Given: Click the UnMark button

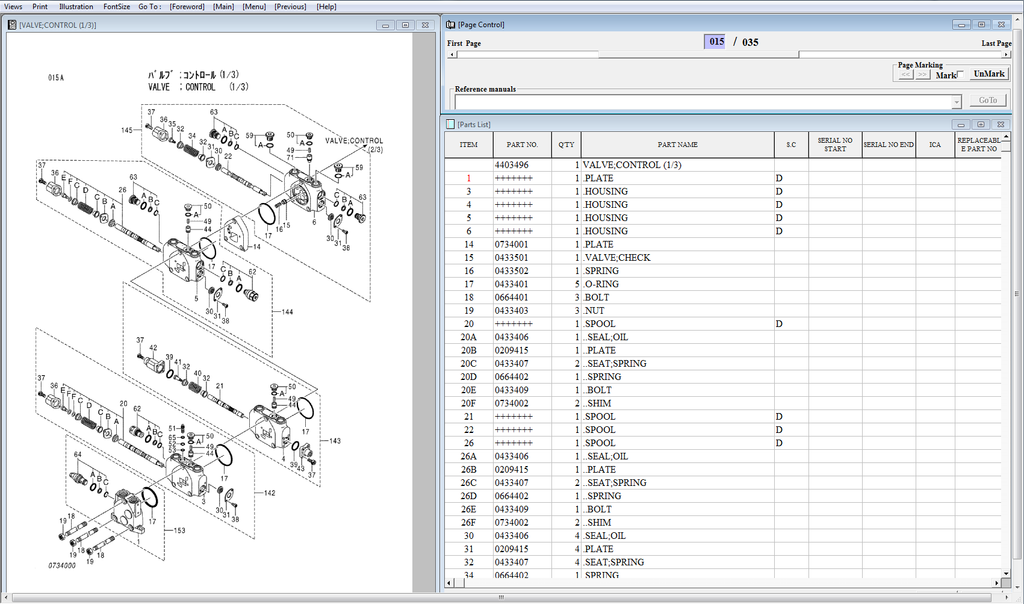Looking at the screenshot, I should tap(989, 74).
